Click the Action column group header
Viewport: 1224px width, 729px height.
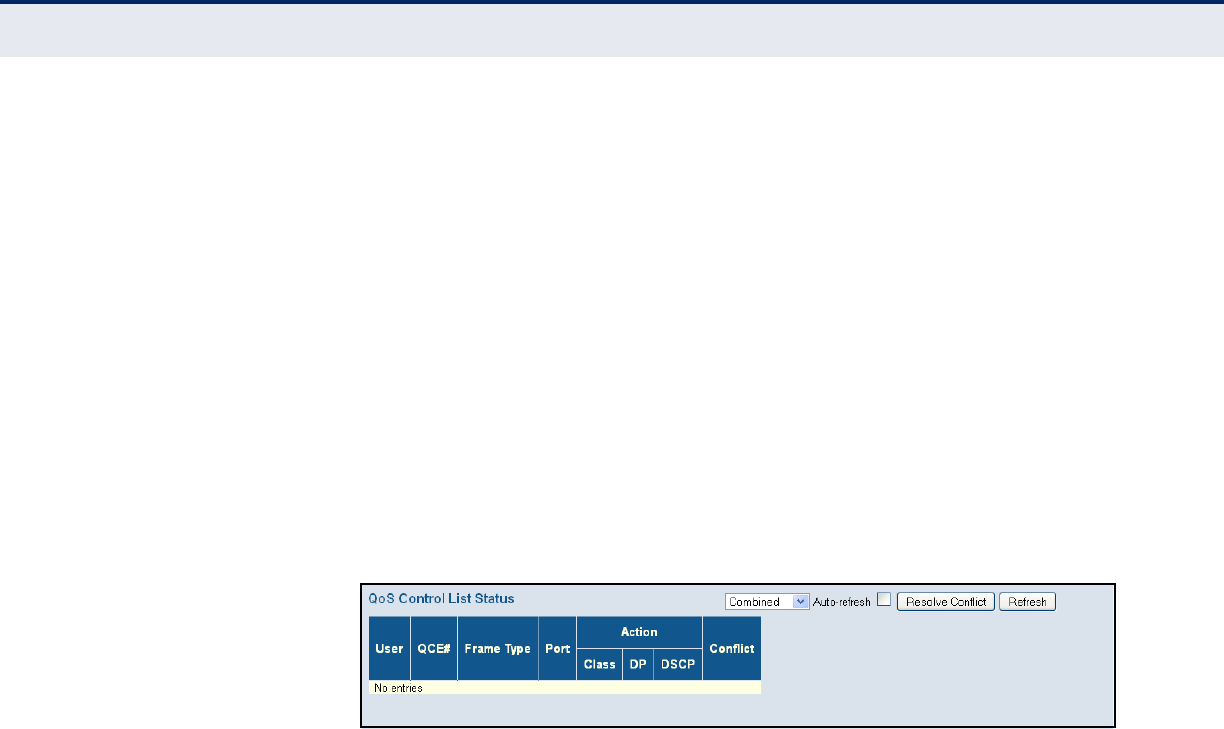[x=639, y=632]
